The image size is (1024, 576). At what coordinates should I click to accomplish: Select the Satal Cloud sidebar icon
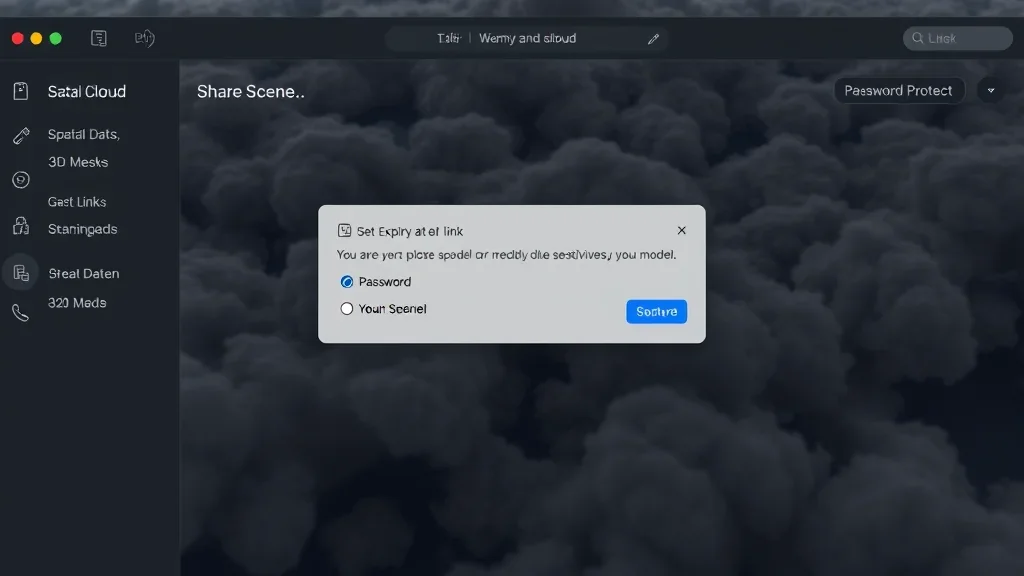pyautogui.click(x=21, y=91)
